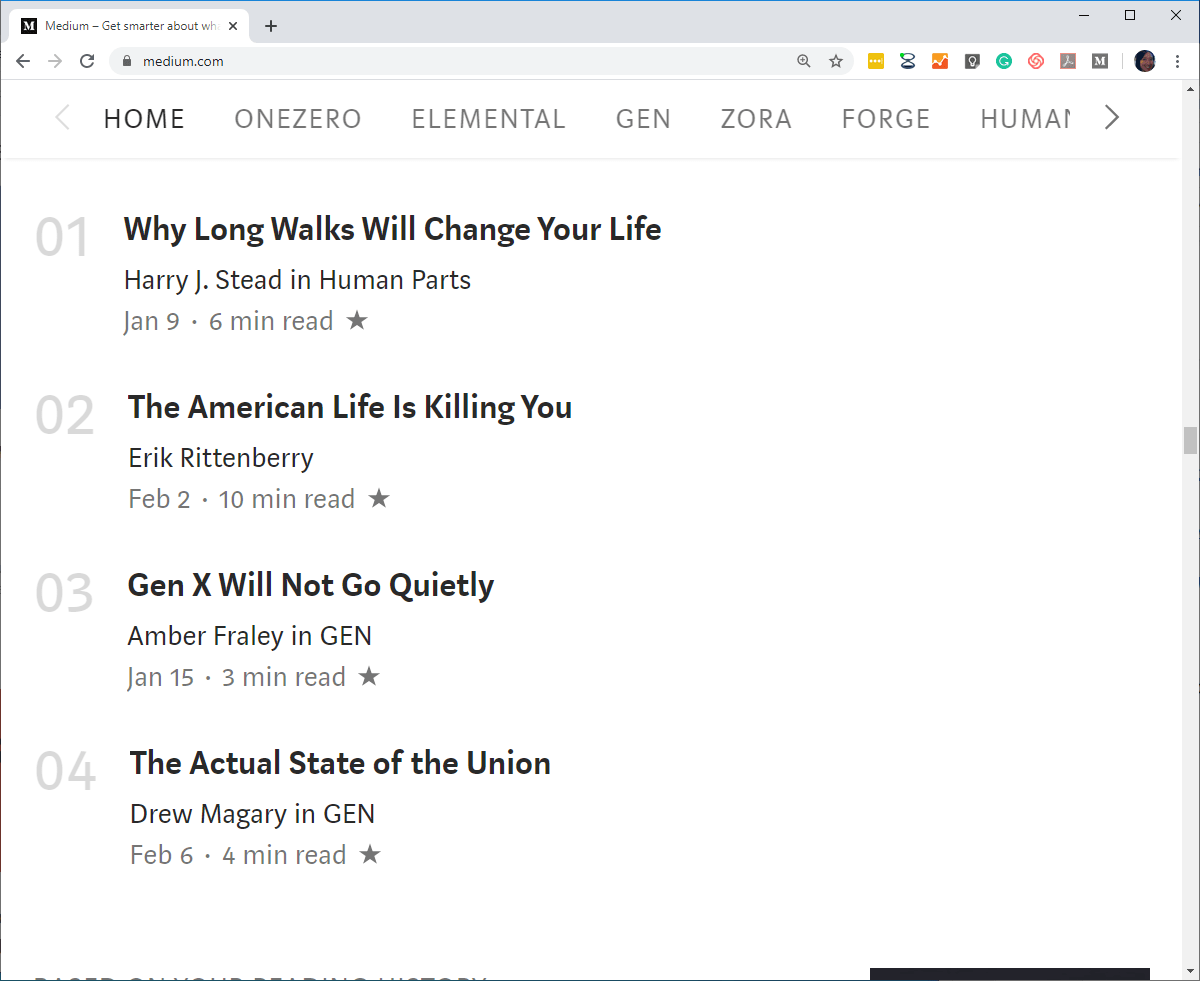Expand the hidden tab list with the new tab strip
The image size is (1200, 981).
click(x=270, y=26)
